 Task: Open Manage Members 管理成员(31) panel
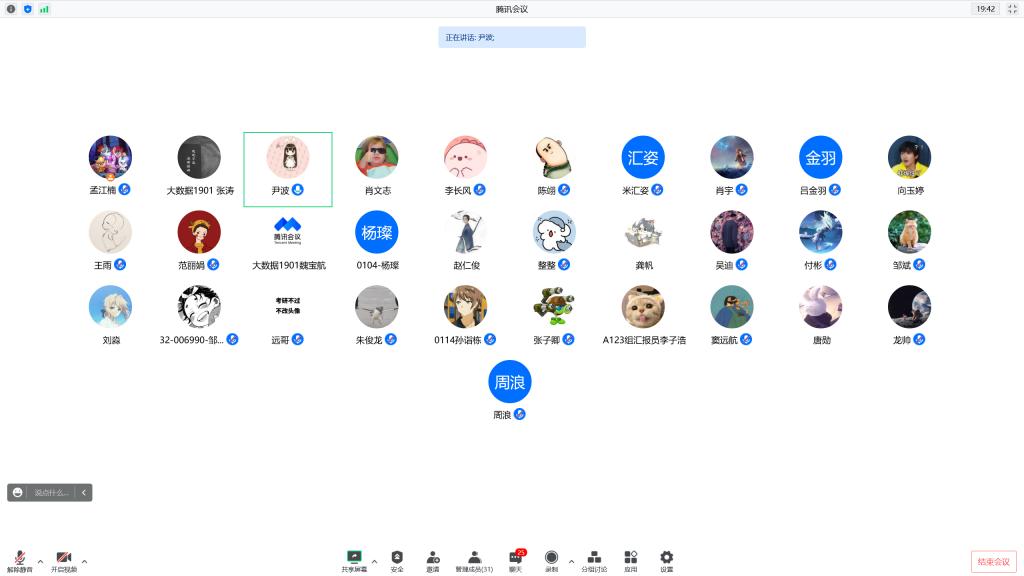click(474, 559)
